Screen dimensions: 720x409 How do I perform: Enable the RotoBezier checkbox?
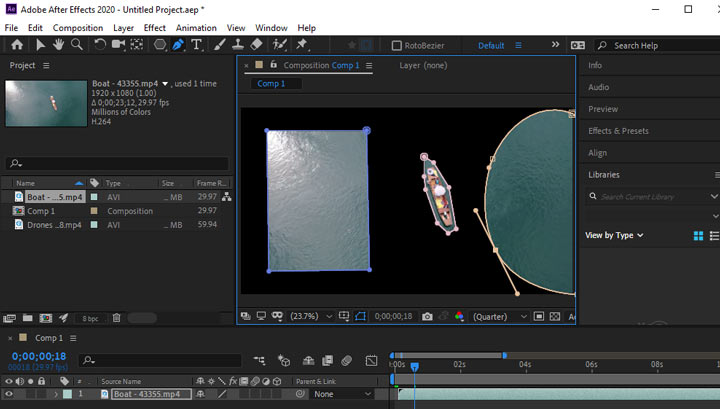click(397, 46)
